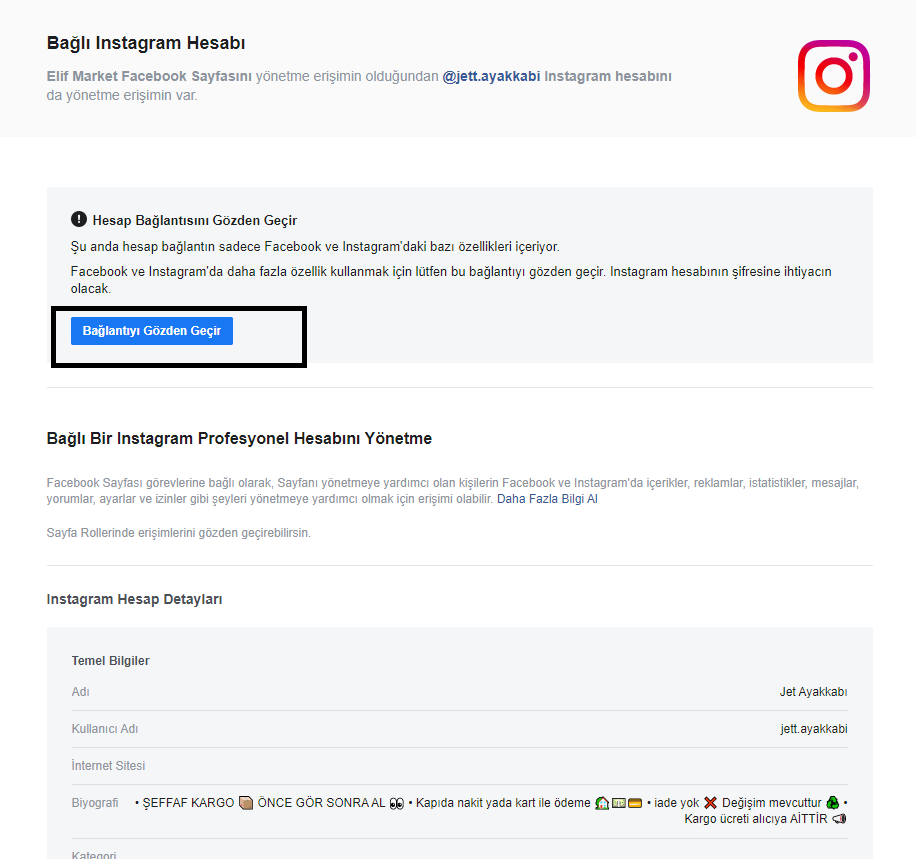This screenshot has height=859, width=916.
Task: Click the Bağlı Instagram Hesabı heading
Action: tap(146, 43)
